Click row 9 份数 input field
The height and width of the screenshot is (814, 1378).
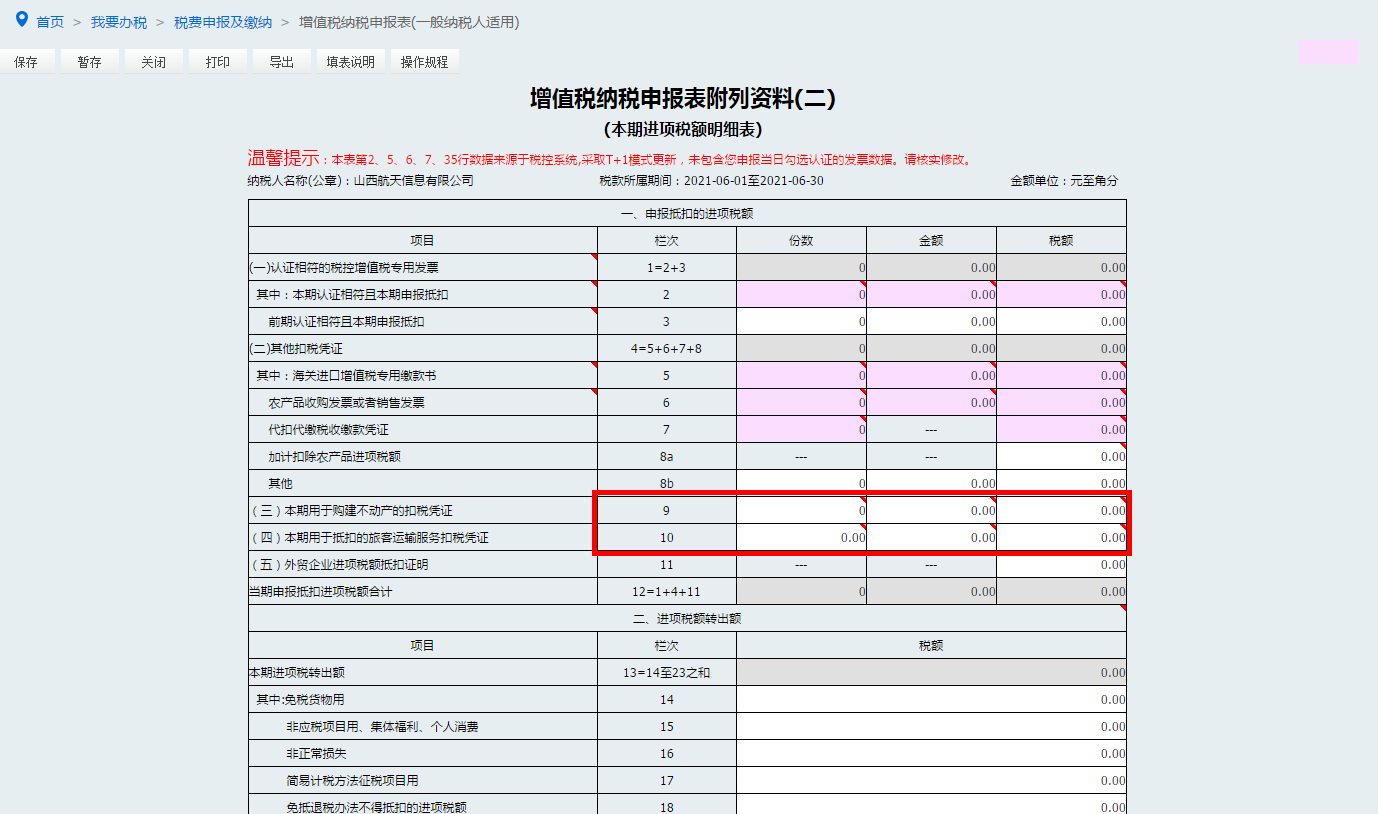point(801,511)
